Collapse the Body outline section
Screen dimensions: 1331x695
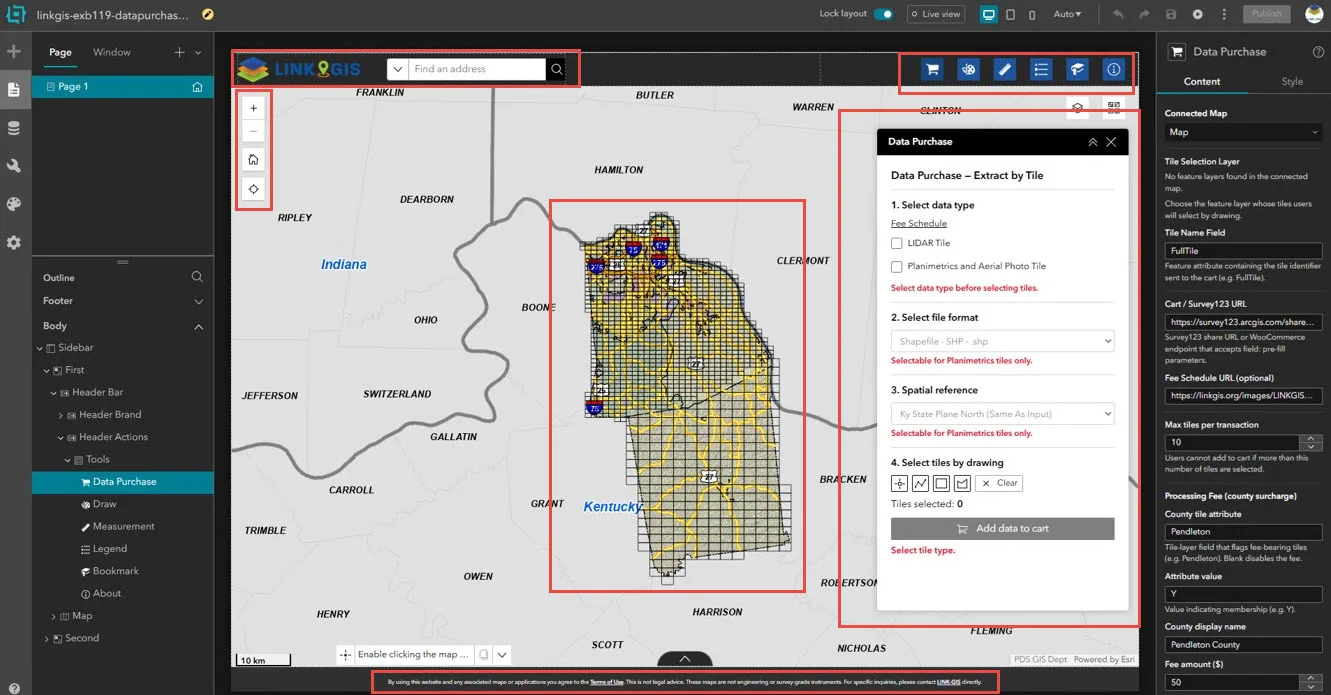[198, 326]
